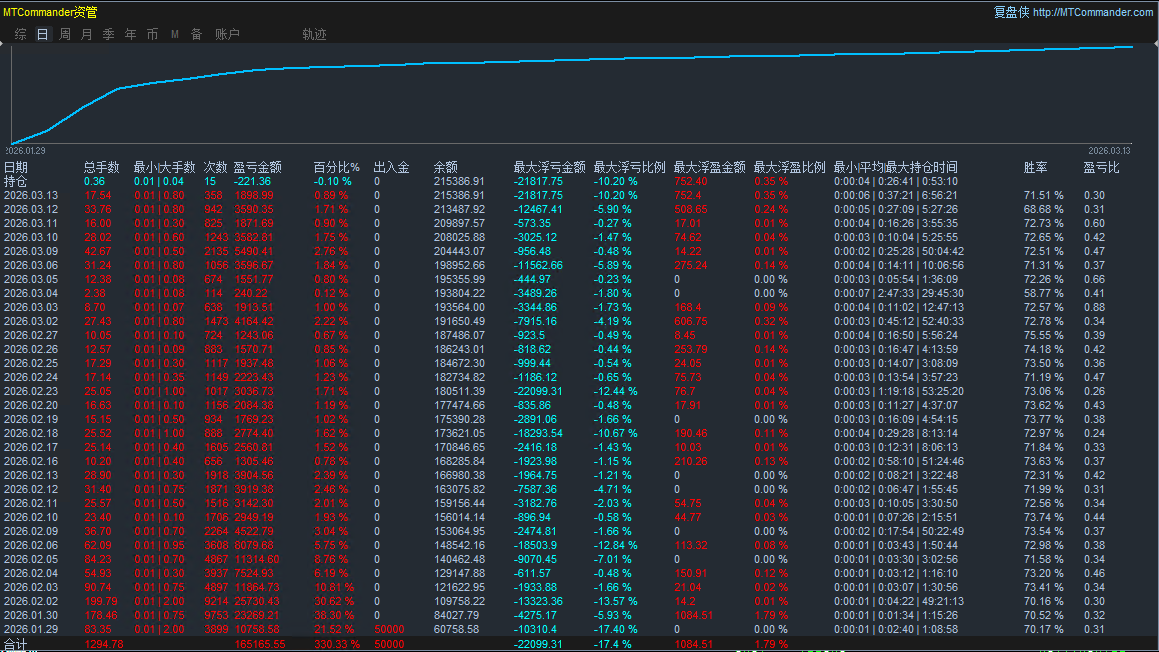Click win rate 75.55 %
Viewport: 1159px width, 652px height.
pyautogui.click(x=1044, y=335)
